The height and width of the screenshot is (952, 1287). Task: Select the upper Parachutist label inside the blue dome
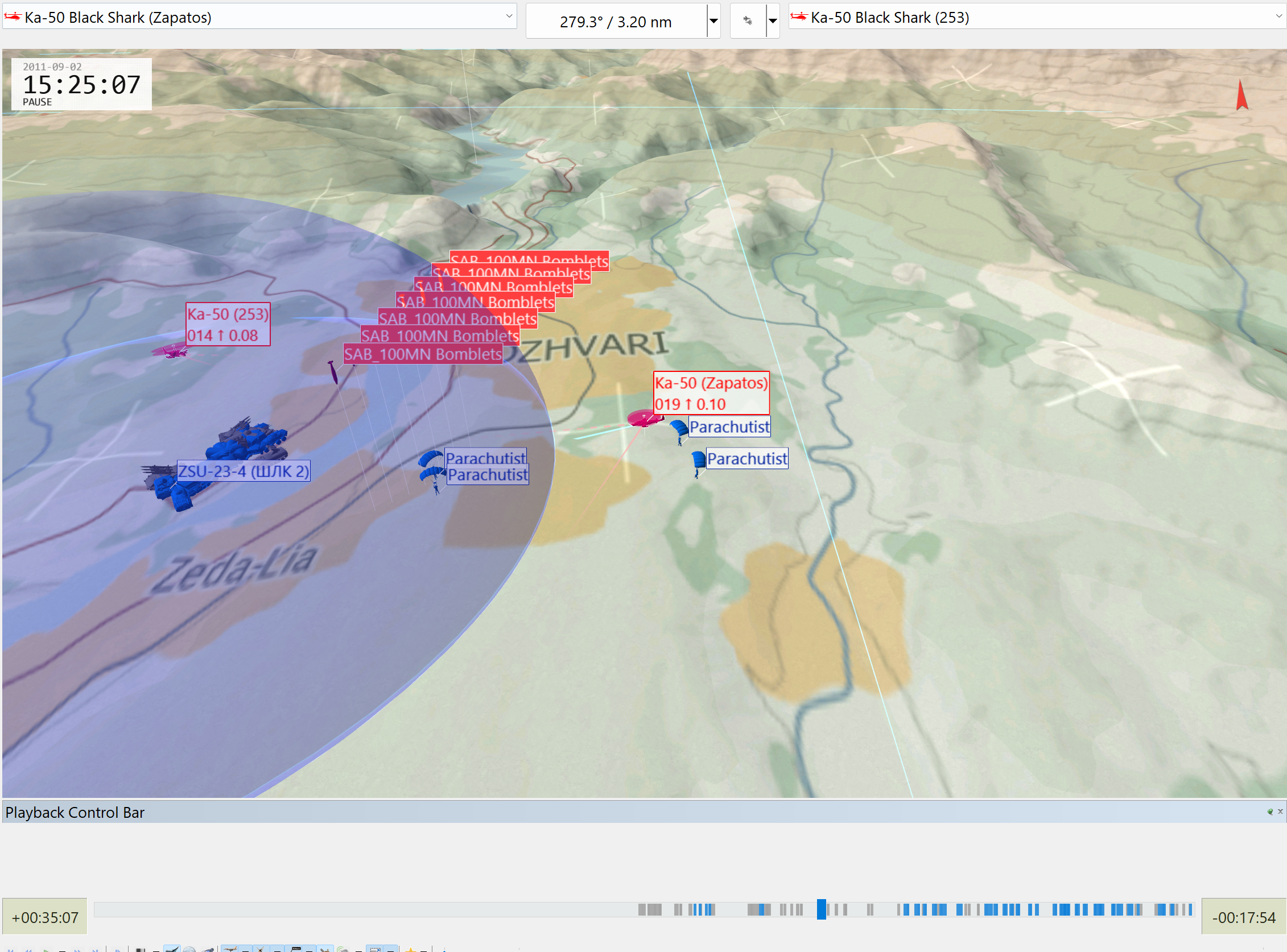(x=485, y=457)
